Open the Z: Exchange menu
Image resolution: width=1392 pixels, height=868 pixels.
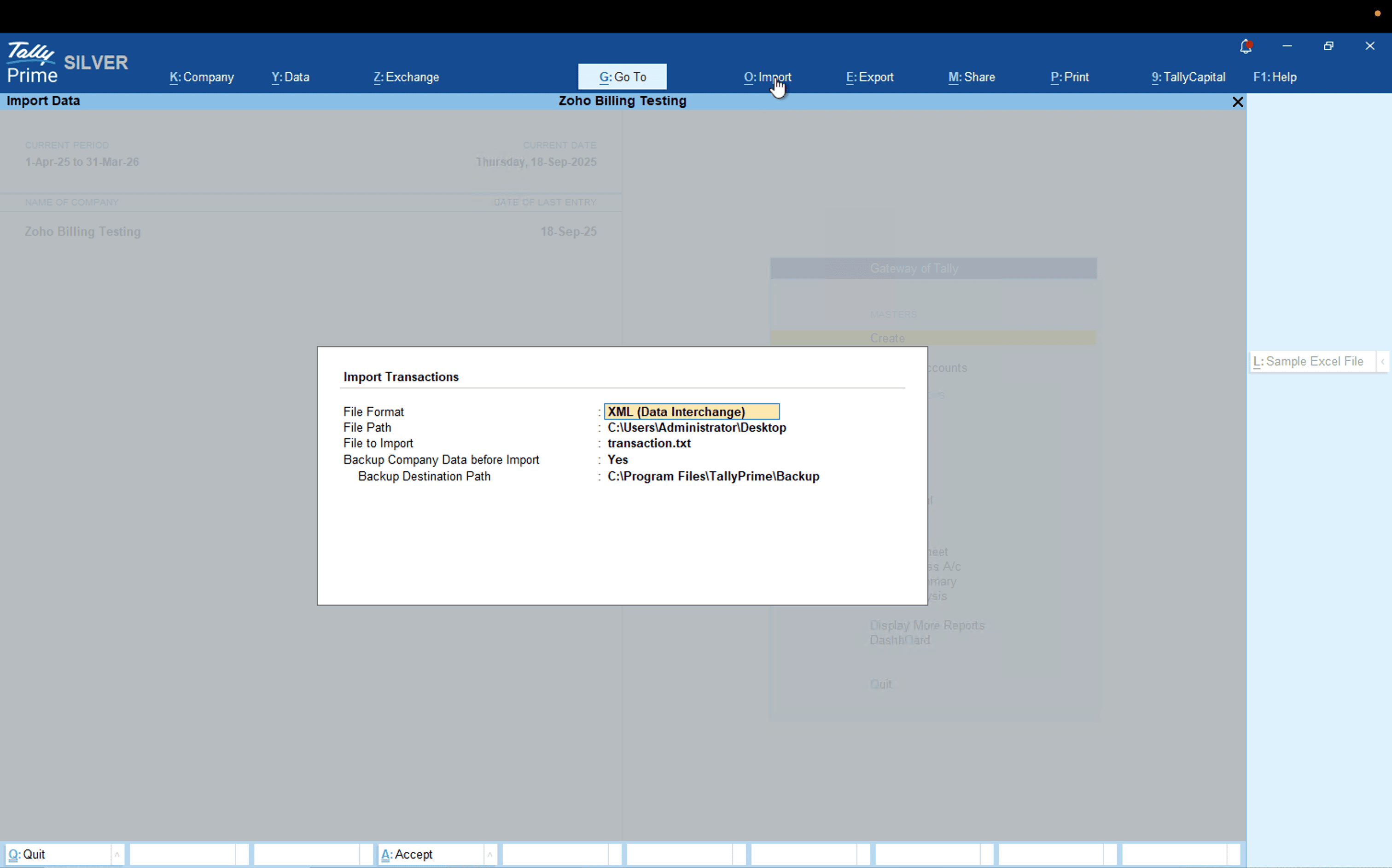(x=406, y=77)
